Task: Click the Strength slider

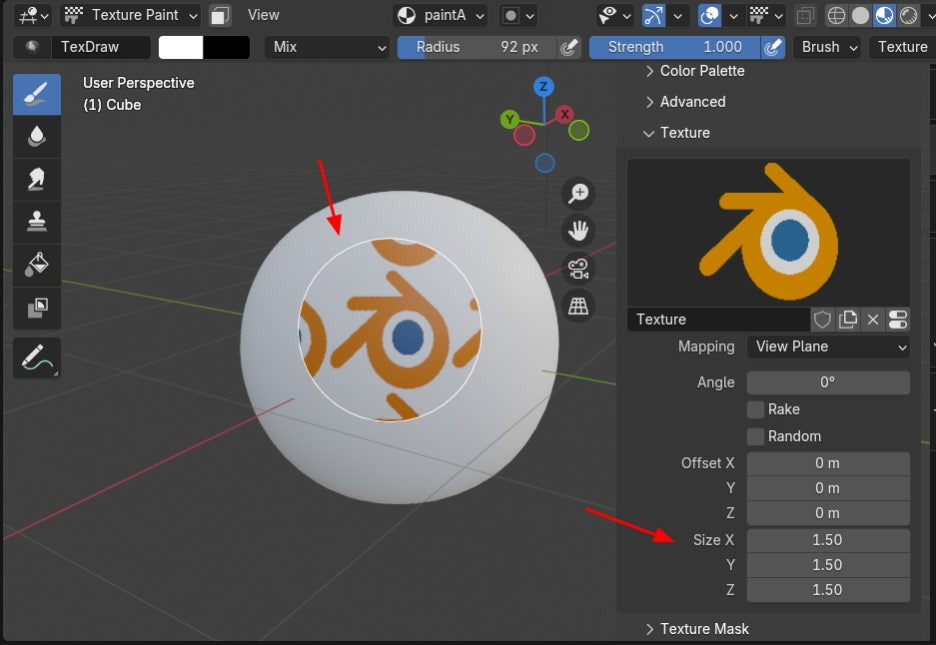Action: click(675, 47)
